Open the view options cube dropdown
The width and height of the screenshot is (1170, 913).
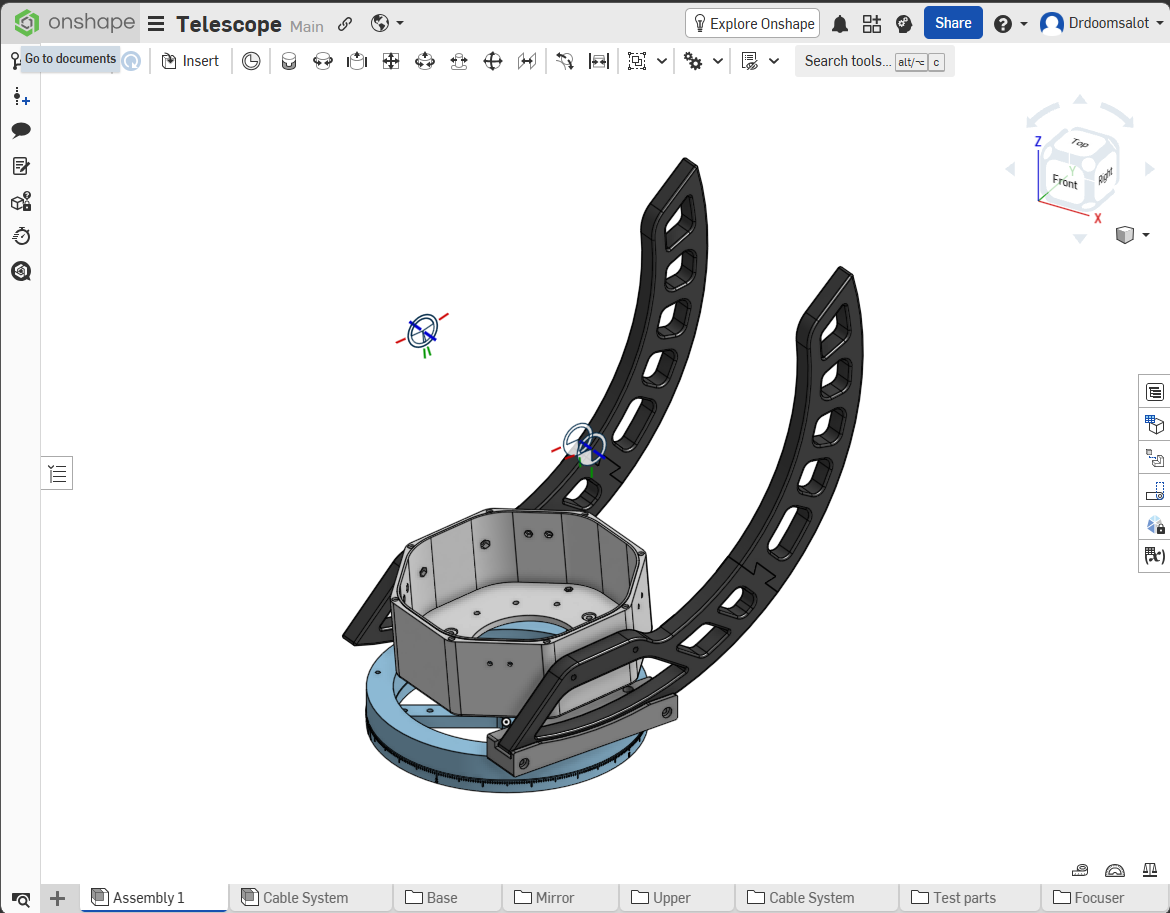(1132, 235)
